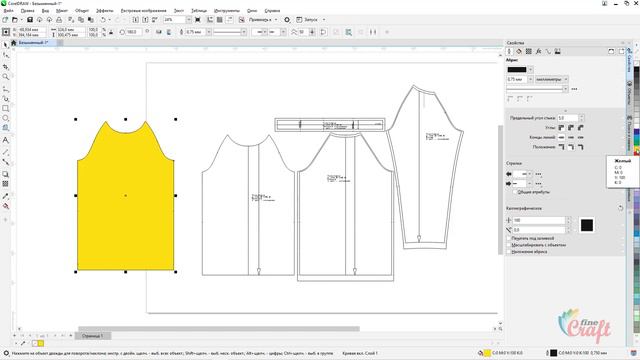Click the full-screen preview icon
The width and height of the screenshot is (640, 360).
(x=198, y=20)
